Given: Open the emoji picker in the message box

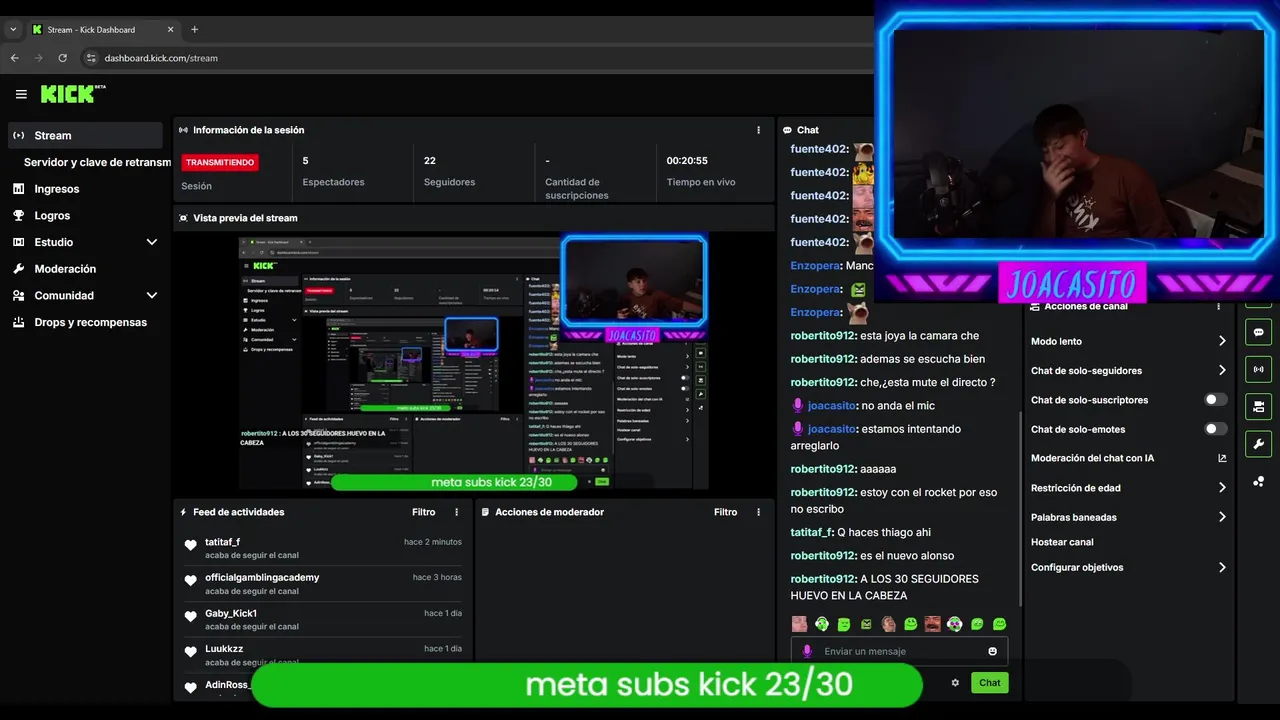Looking at the screenshot, I should (x=993, y=651).
